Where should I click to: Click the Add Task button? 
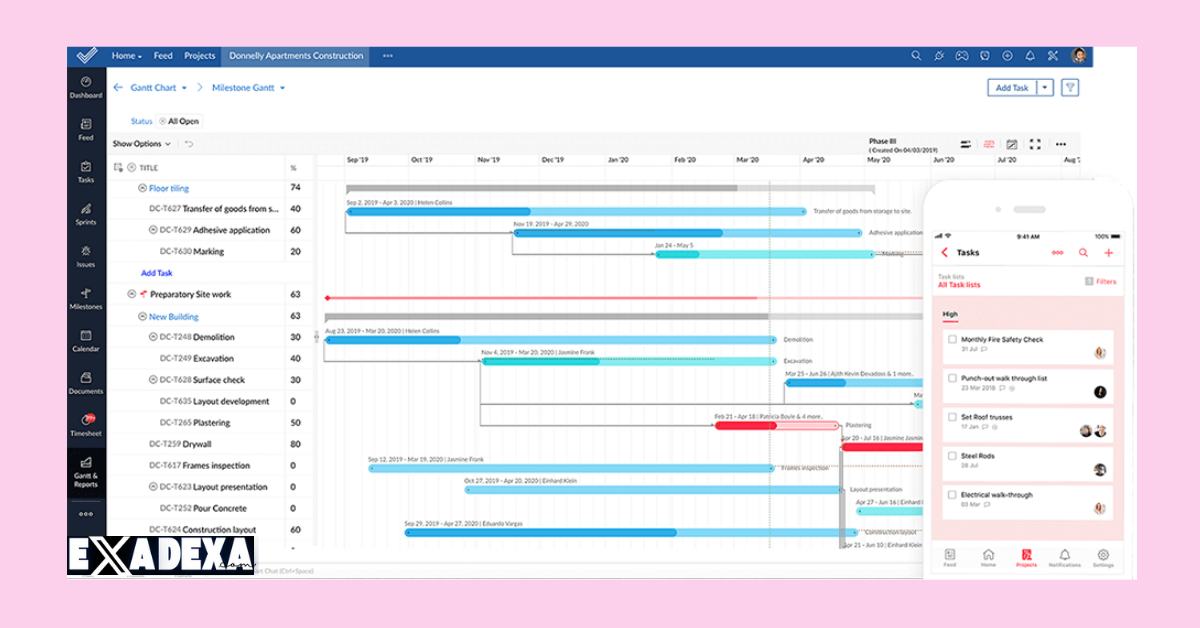pyautogui.click(x=1013, y=87)
